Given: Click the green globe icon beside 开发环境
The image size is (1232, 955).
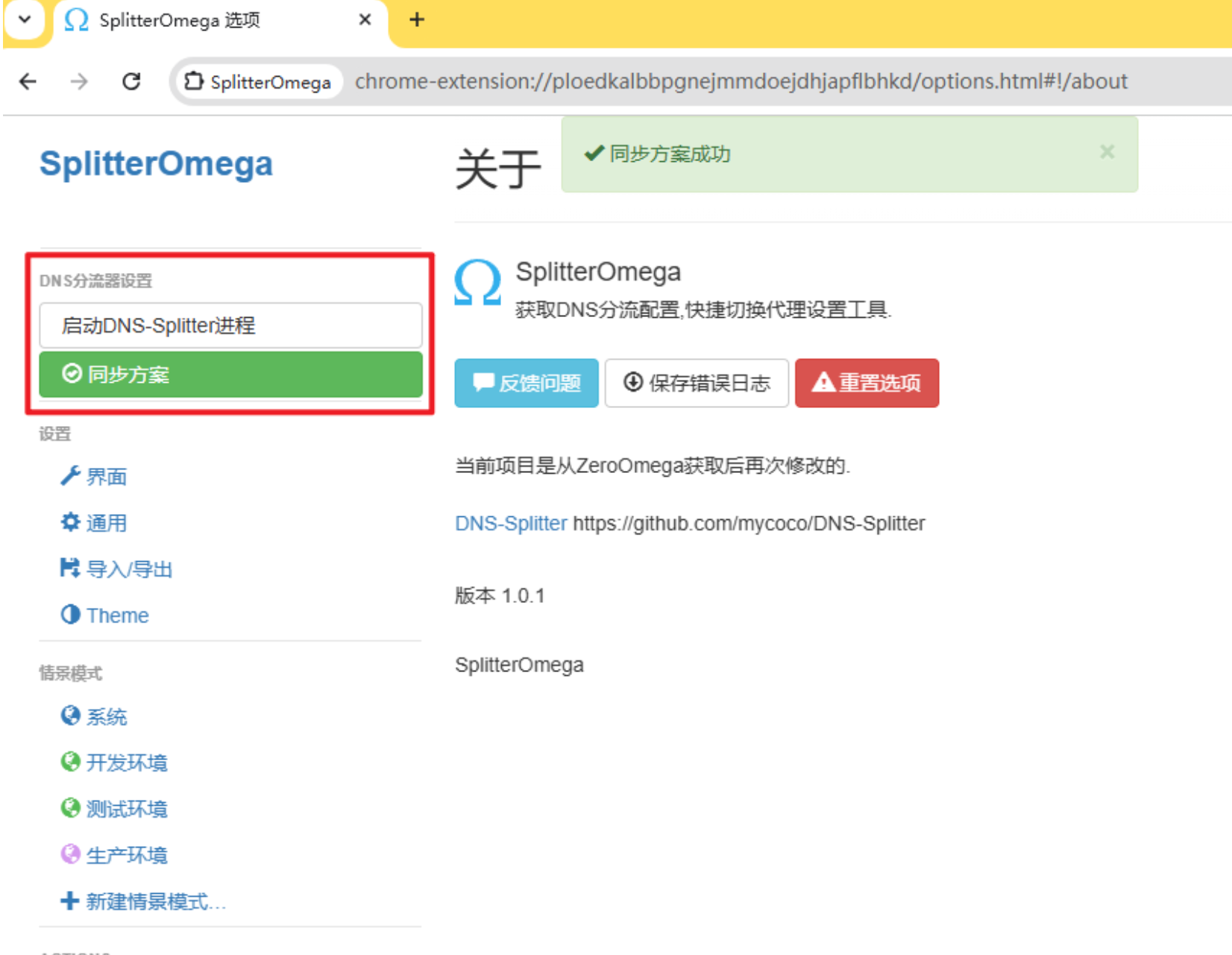Looking at the screenshot, I should 70,763.
